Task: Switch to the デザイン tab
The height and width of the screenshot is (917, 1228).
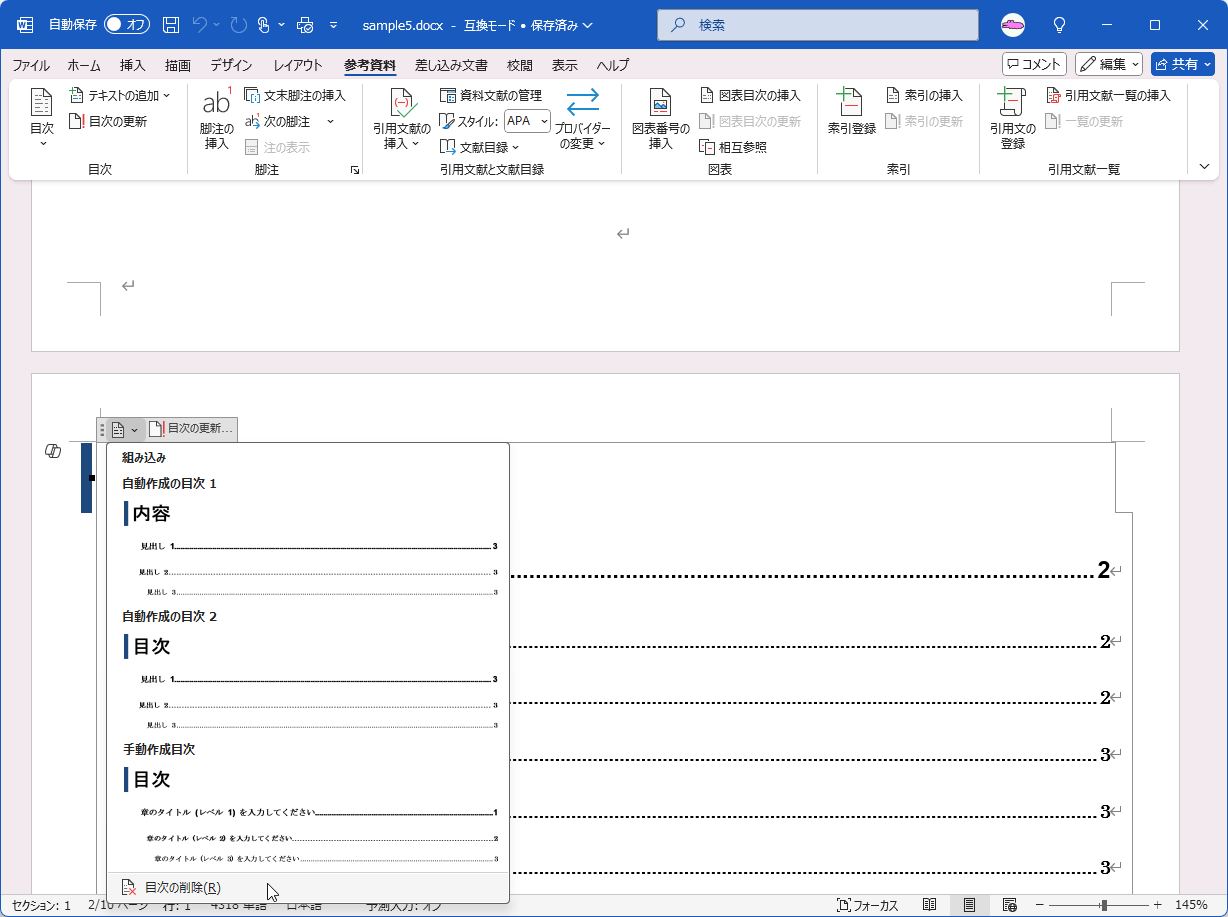Action: coord(231,65)
